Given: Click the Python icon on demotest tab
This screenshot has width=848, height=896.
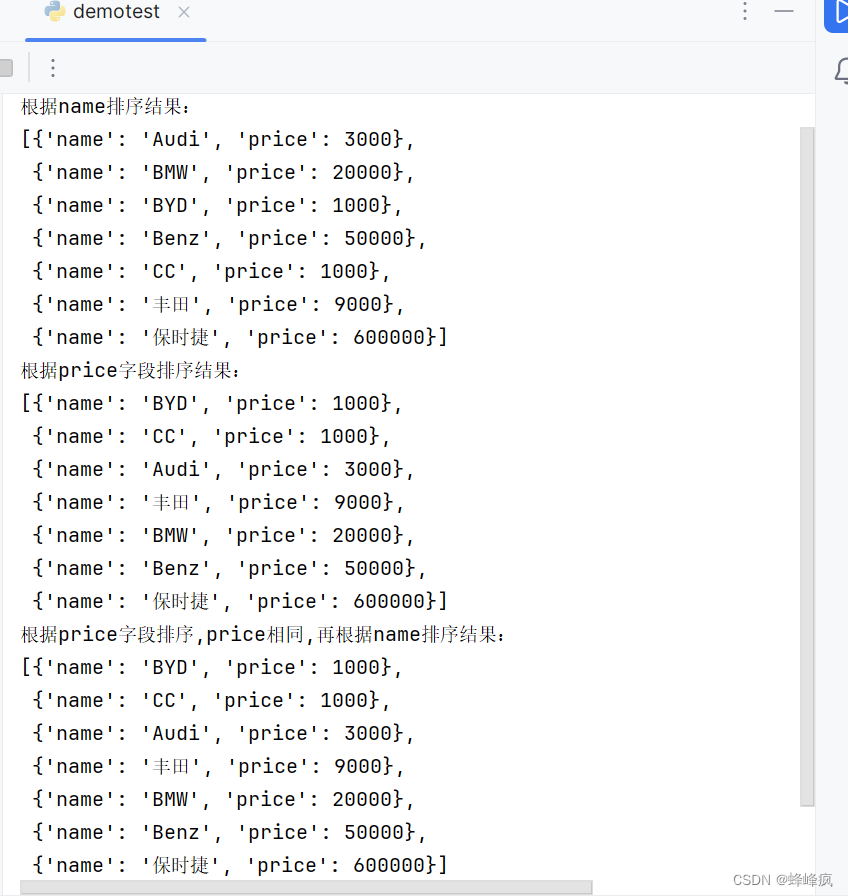Looking at the screenshot, I should click(55, 11).
